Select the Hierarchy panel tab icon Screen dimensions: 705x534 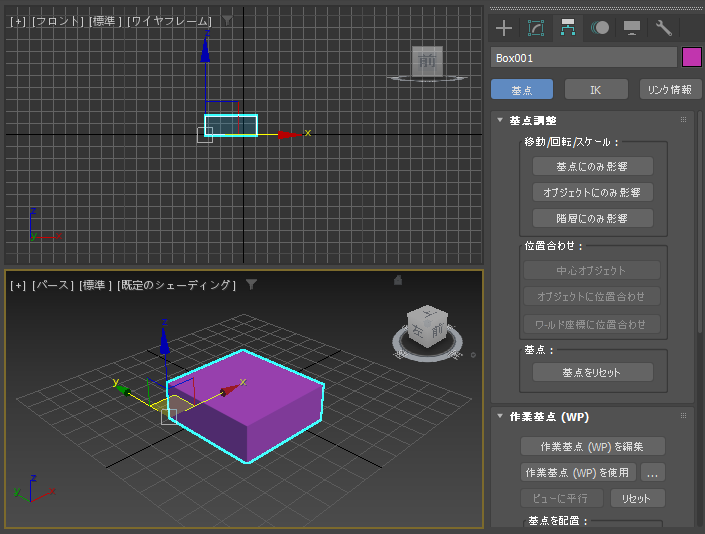(x=567, y=28)
